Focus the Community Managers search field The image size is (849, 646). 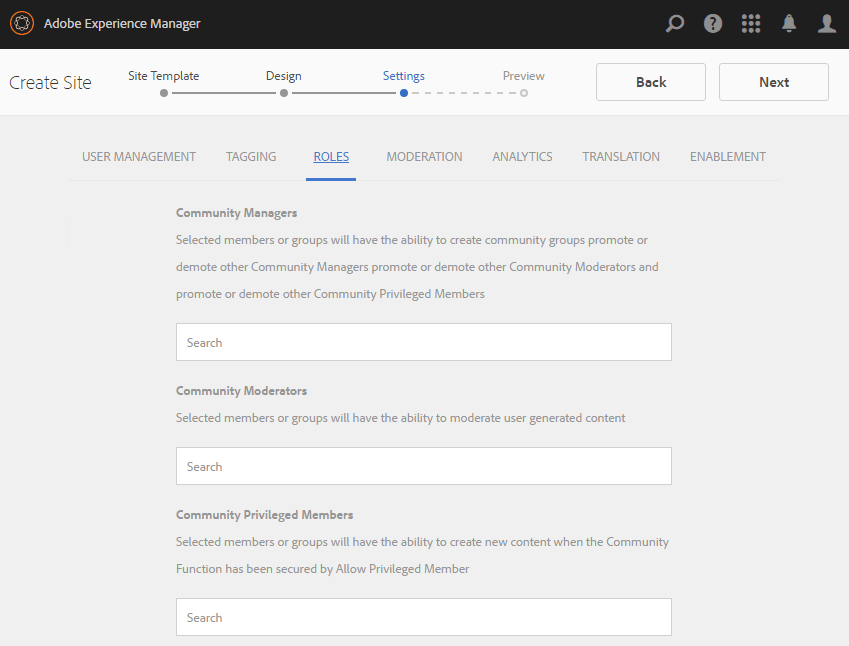(x=424, y=342)
